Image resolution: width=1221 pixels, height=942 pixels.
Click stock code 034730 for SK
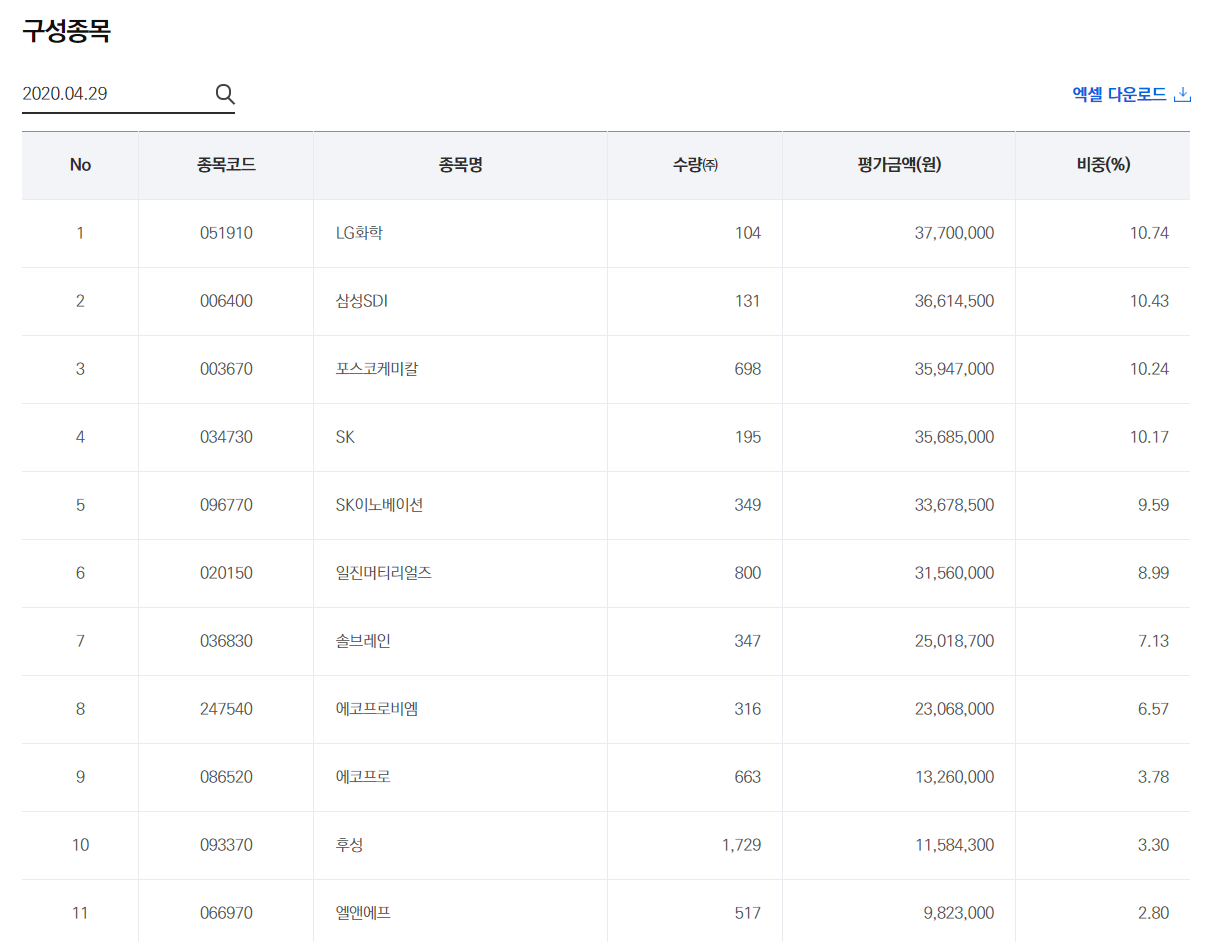pos(226,437)
